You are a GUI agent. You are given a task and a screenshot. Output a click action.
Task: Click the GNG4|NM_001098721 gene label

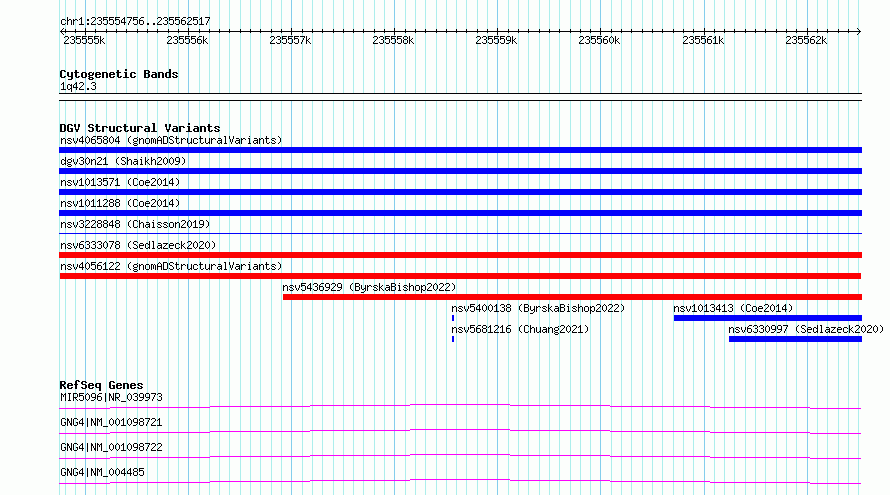tap(111, 422)
